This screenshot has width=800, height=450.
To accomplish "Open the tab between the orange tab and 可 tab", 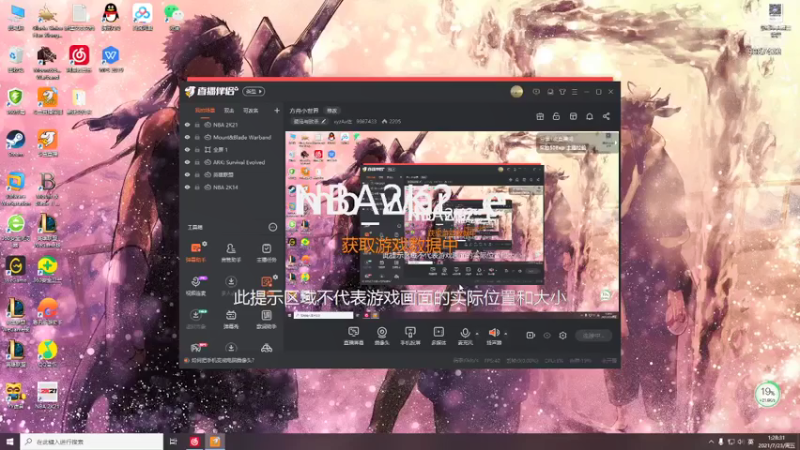I will (x=229, y=110).
